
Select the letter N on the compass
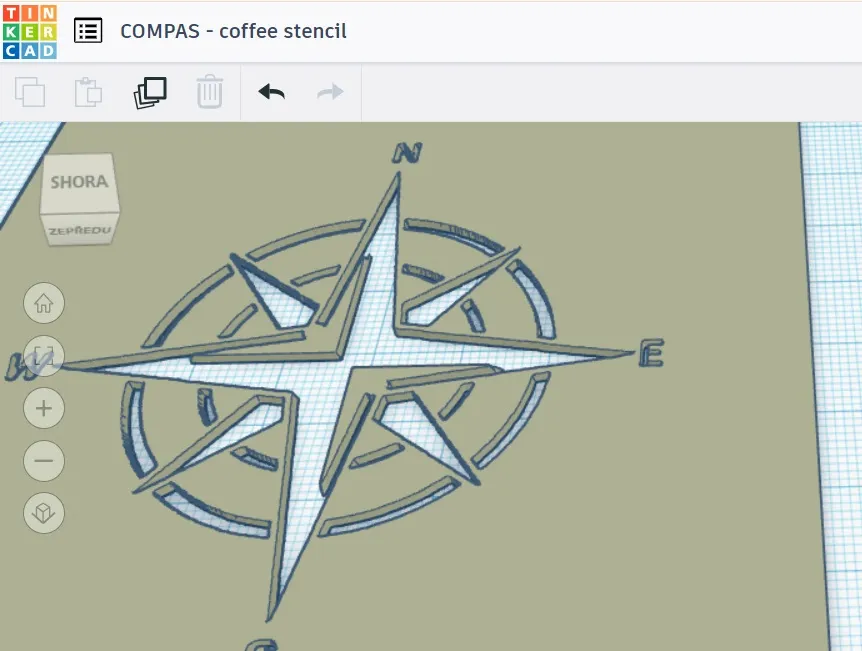pyautogui.click(x=408, y=152)
